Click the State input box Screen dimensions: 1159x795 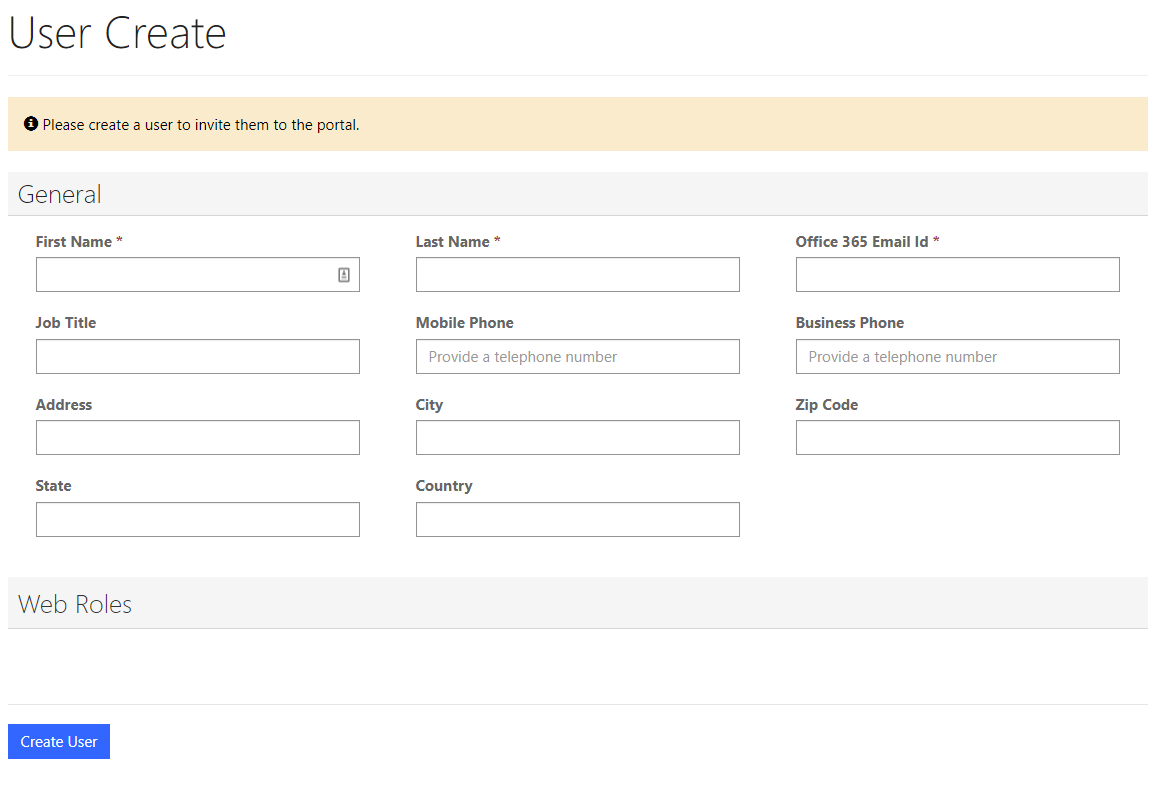coord(197,519)
